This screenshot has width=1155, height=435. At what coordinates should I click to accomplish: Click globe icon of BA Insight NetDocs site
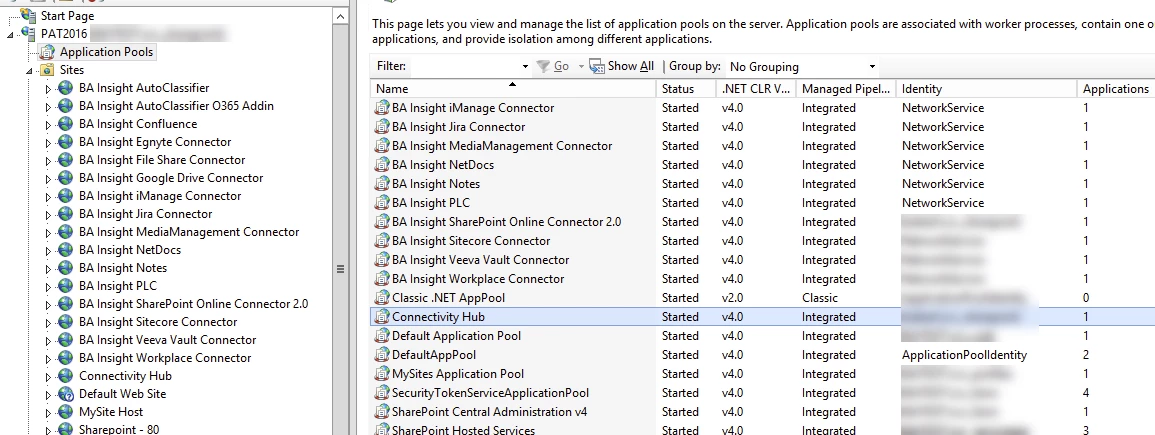click(66, 250)
